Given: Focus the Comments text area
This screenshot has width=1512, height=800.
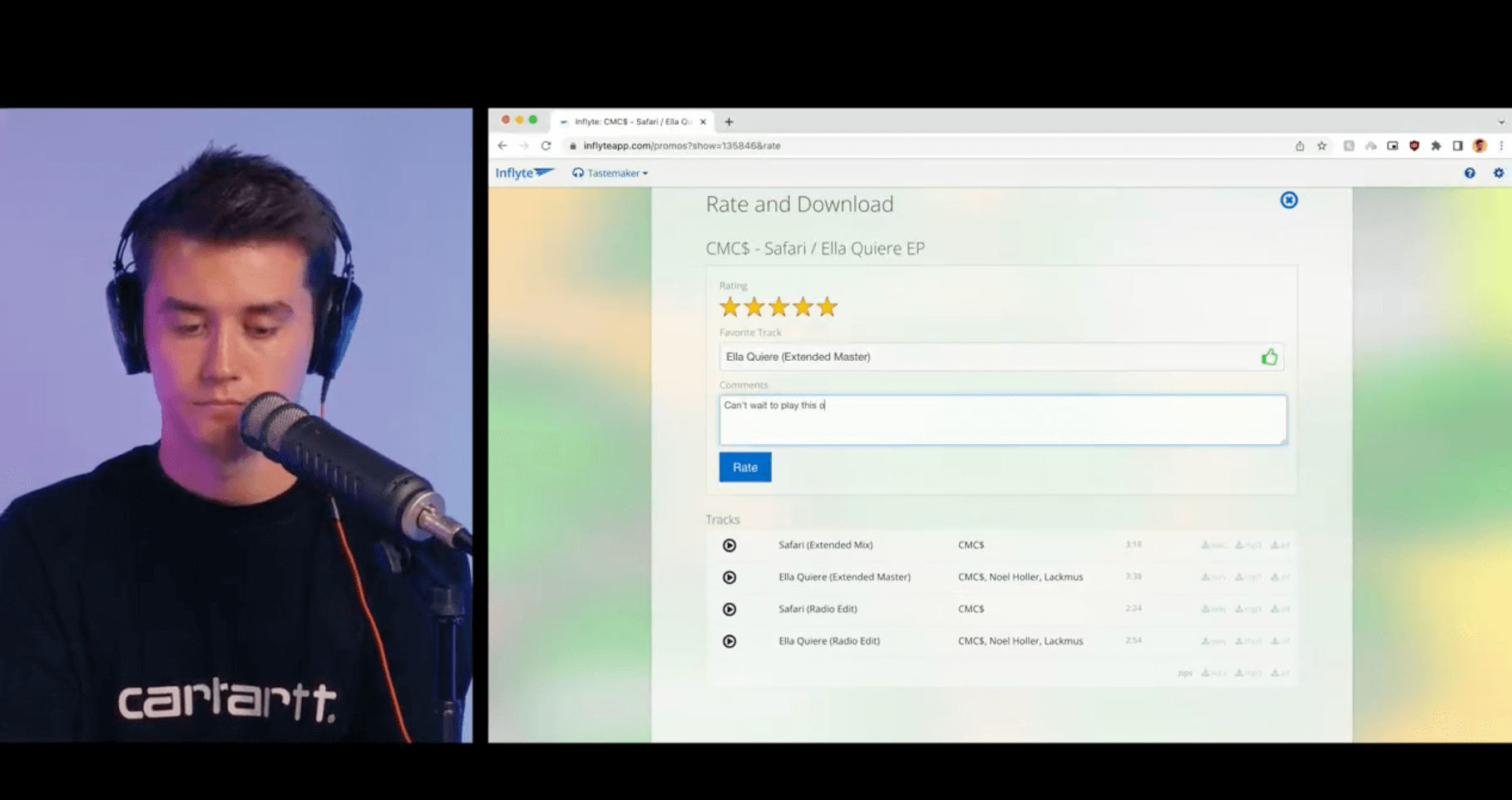Looking at the screenshot, I should coord(1003,420).
